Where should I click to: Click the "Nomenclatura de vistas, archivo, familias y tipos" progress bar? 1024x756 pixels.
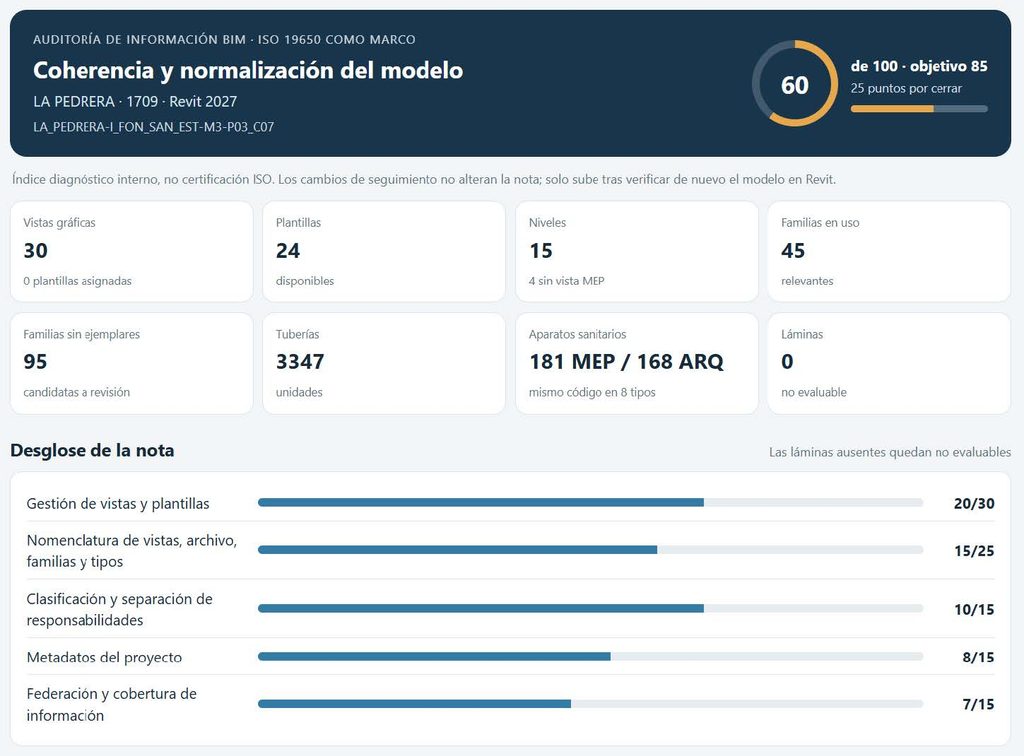[x=590, y=550]
